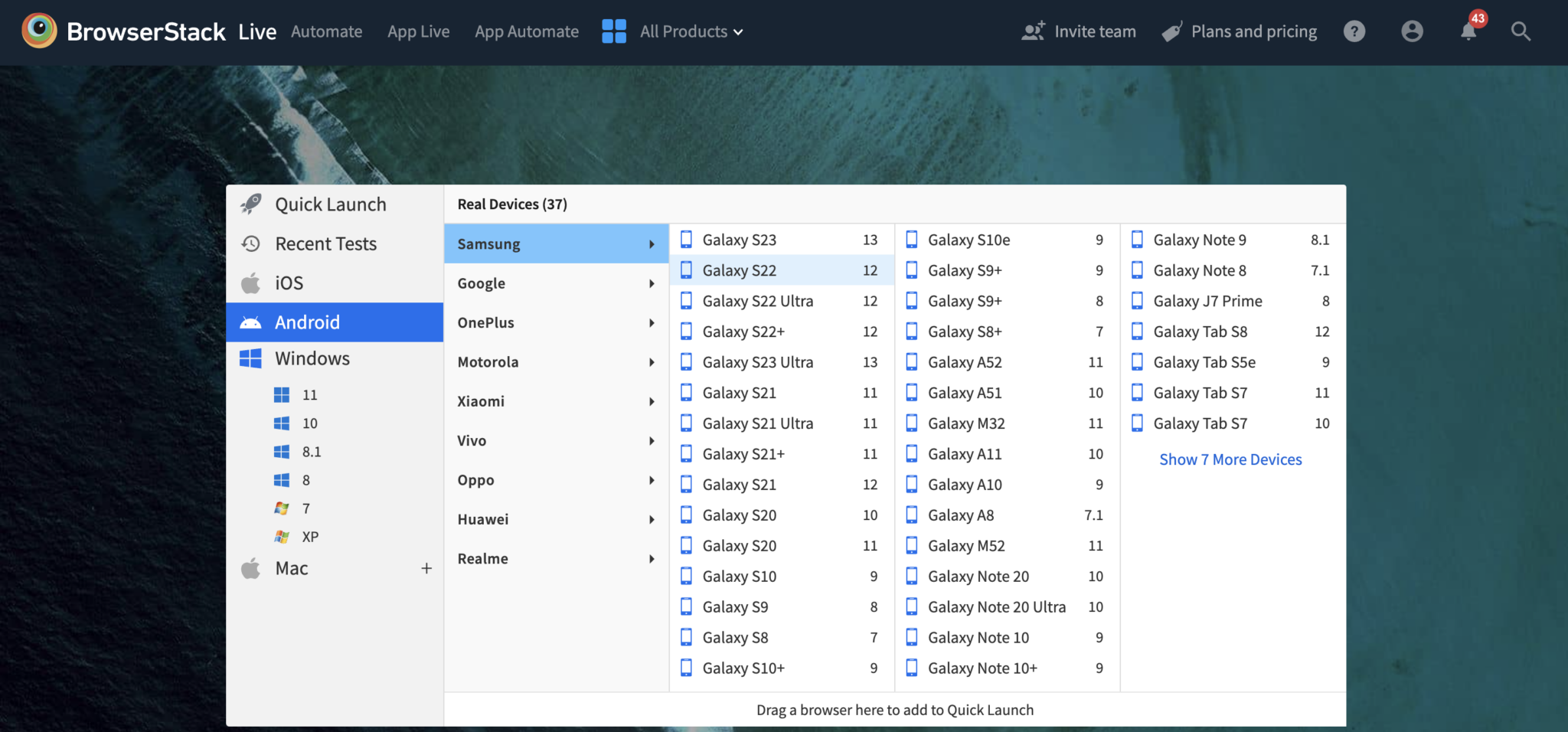Launch a Galaxy S22 device session

tap(739, 270)
